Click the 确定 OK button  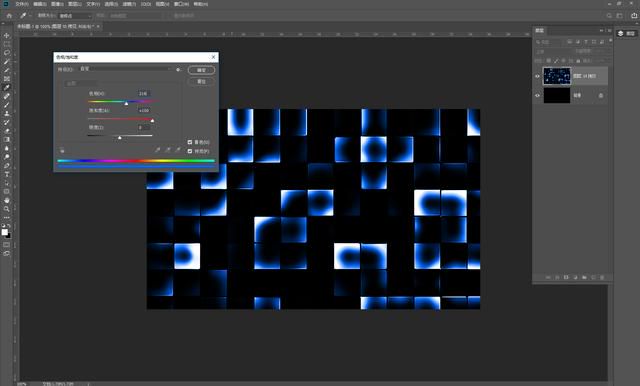point(201,70)
